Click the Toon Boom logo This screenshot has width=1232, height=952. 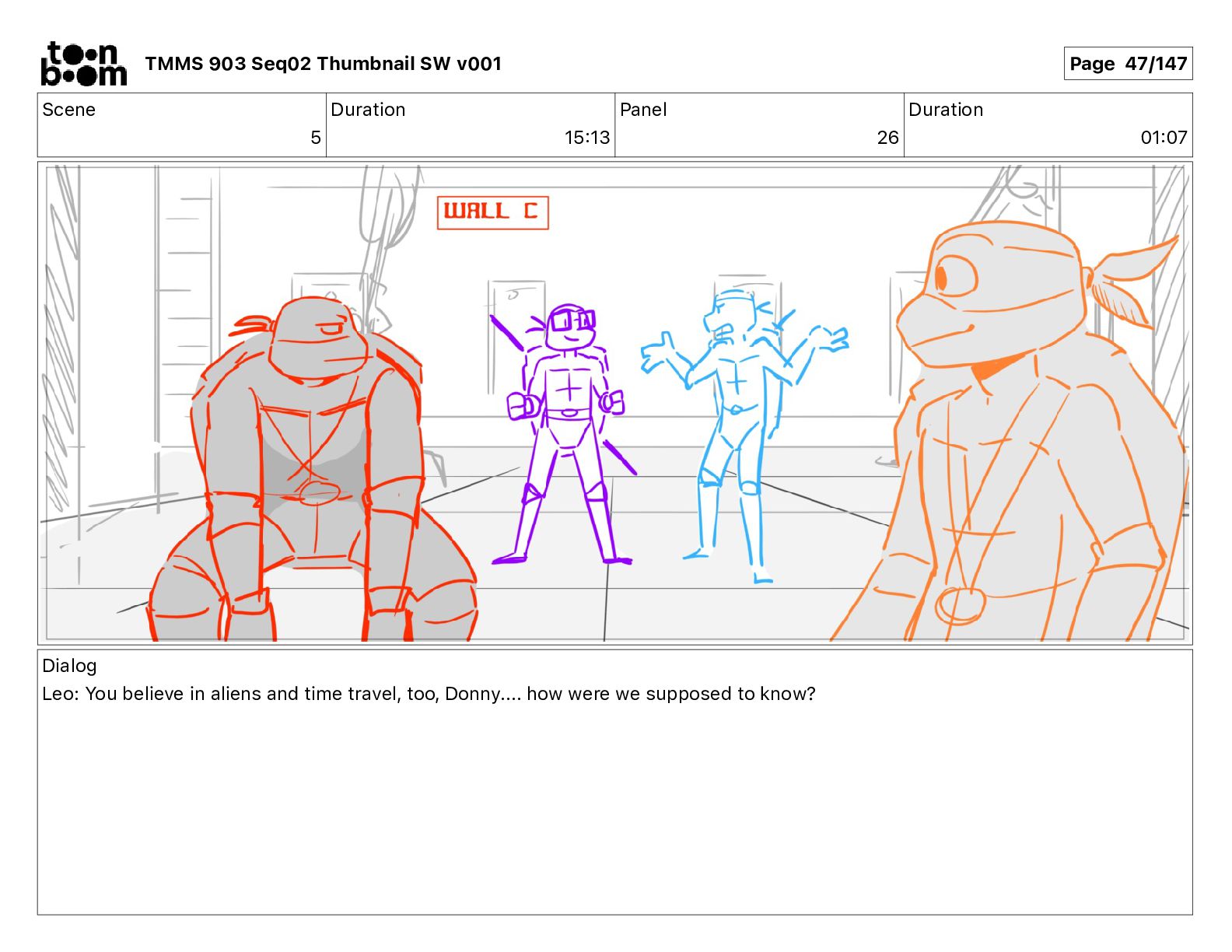(83, 64)
